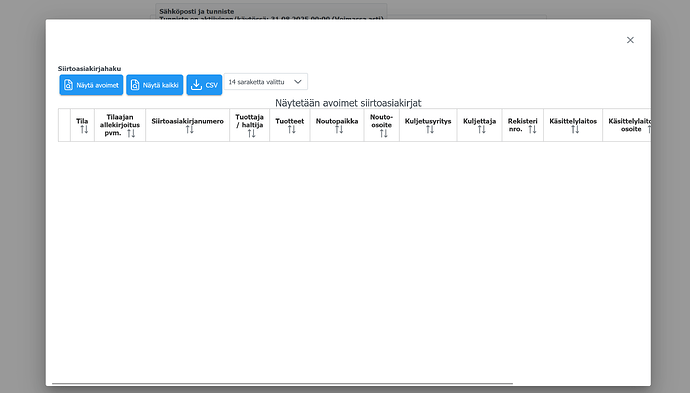Sort by Kuljettaja column icon

click(x=481, y=129)
